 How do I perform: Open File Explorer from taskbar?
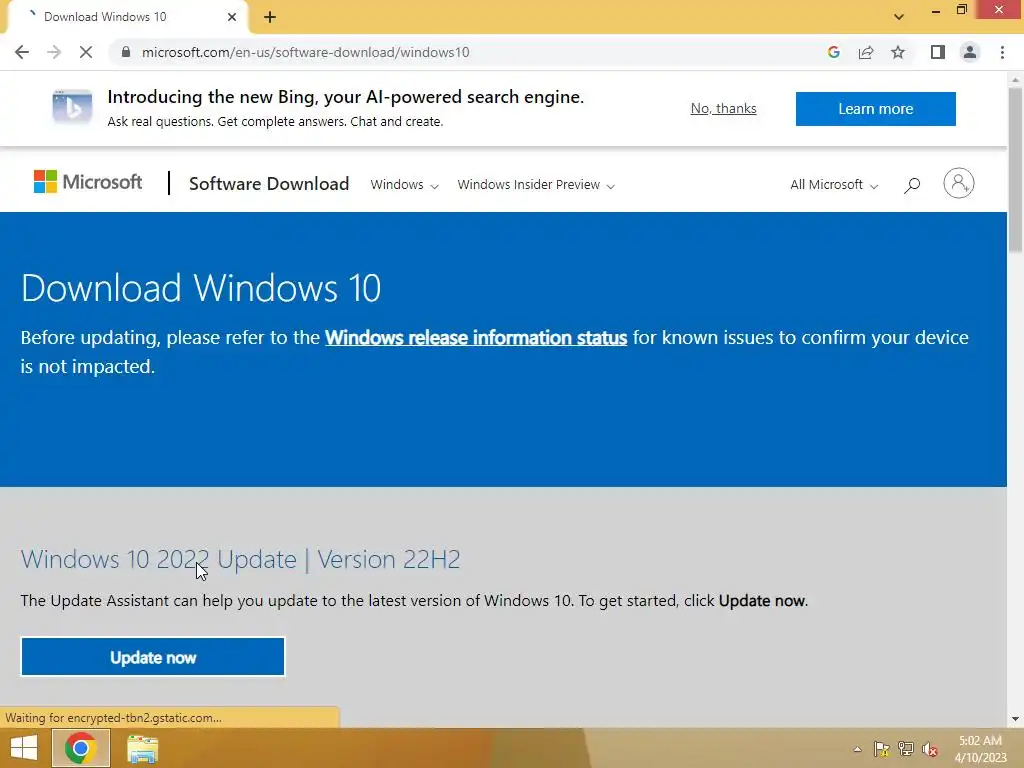142,749
